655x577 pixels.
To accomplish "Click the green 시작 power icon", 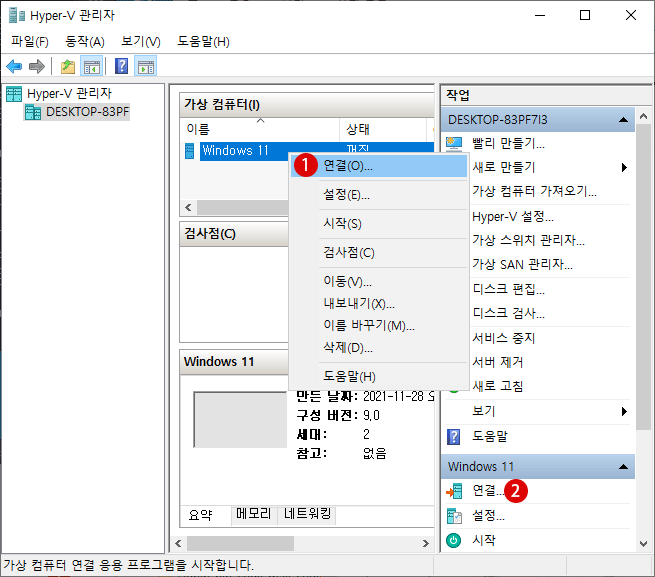I will (x=454, y=540).
